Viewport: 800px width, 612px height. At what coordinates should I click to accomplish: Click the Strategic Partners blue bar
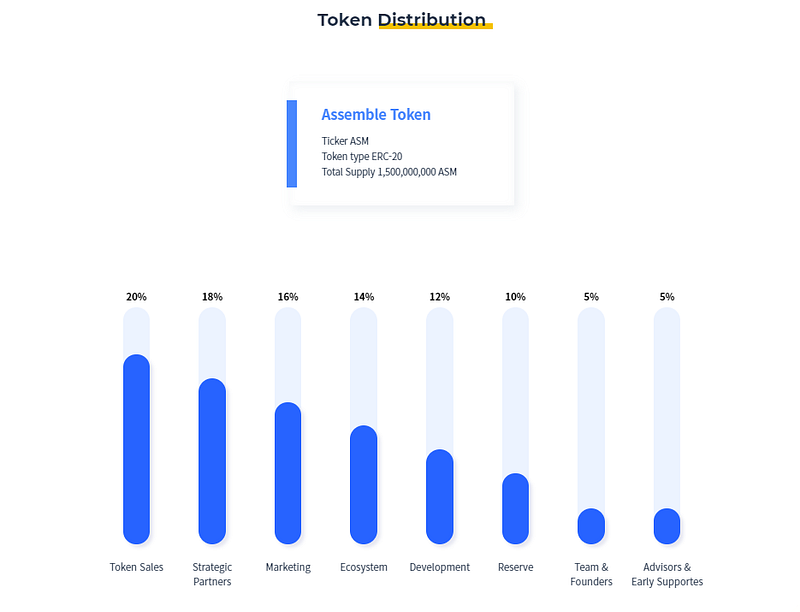pyautogui.click(x=212, y=461)
